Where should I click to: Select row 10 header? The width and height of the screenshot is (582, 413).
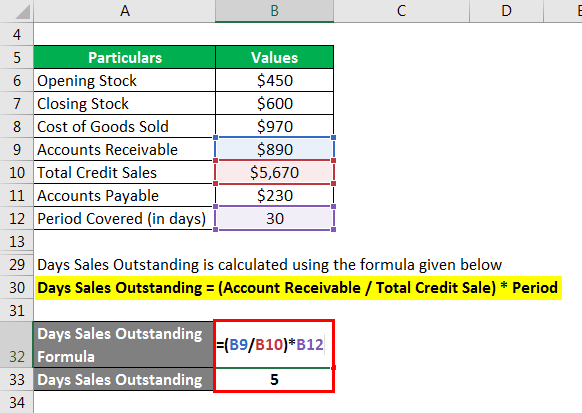pyautogui.click(x=17, y=173)
